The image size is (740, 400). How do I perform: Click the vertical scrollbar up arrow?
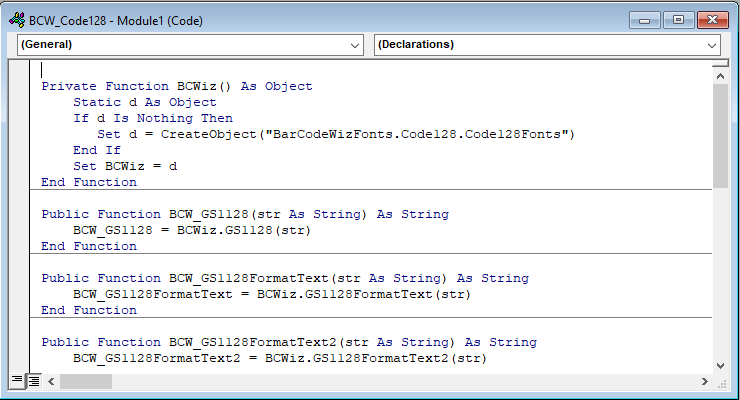tap(720, 76)
